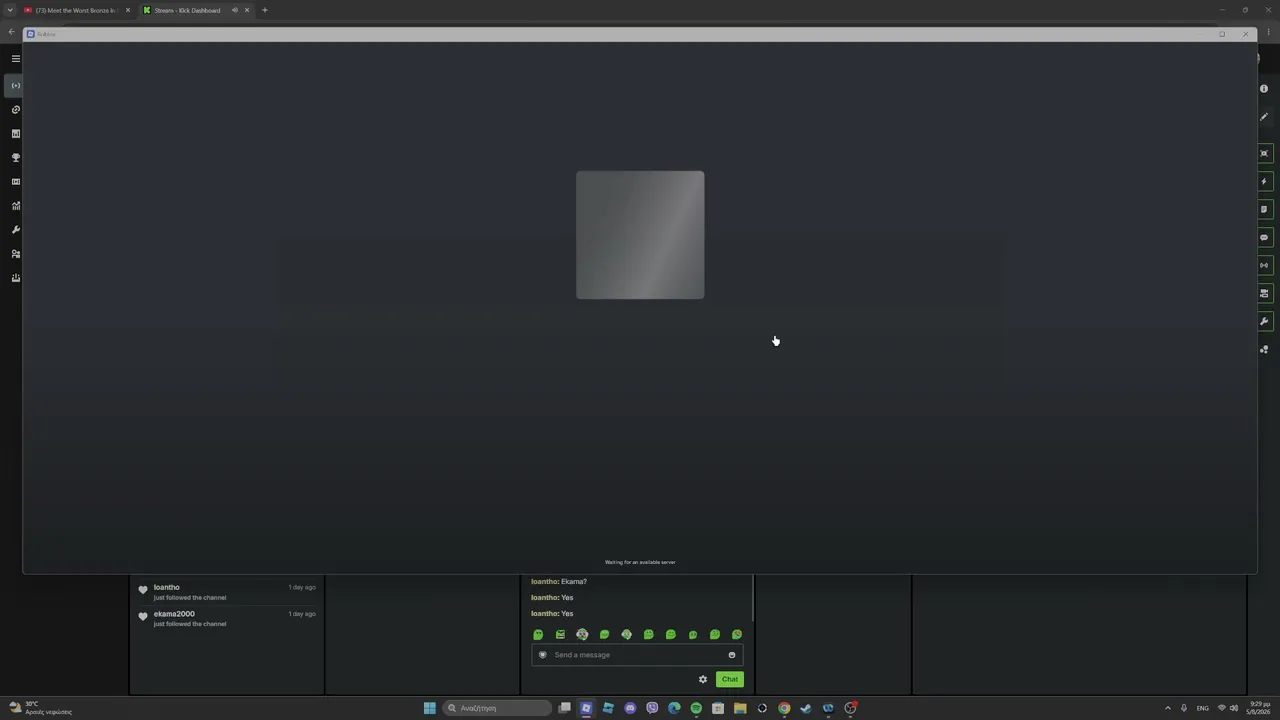Maximize the Roblox window
This screenshot has width=1280, height=720.
point(1222,34)
